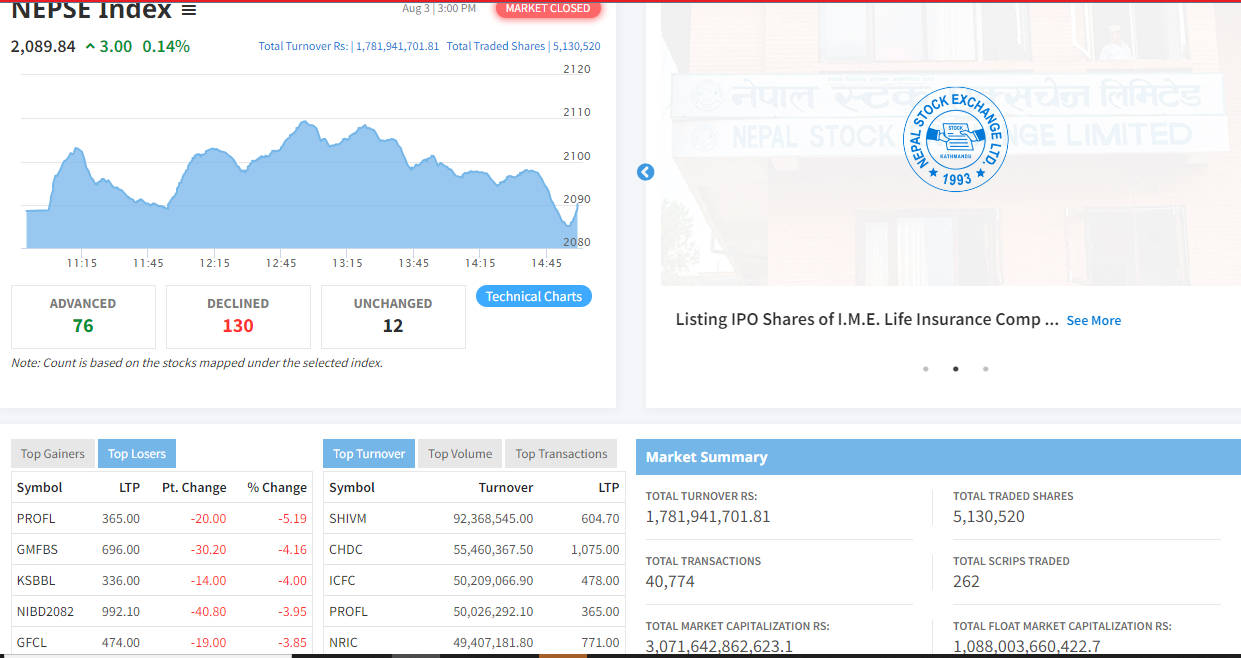
Task: Click the -5.19 percent change cell
Action: (x=293, y=519)
